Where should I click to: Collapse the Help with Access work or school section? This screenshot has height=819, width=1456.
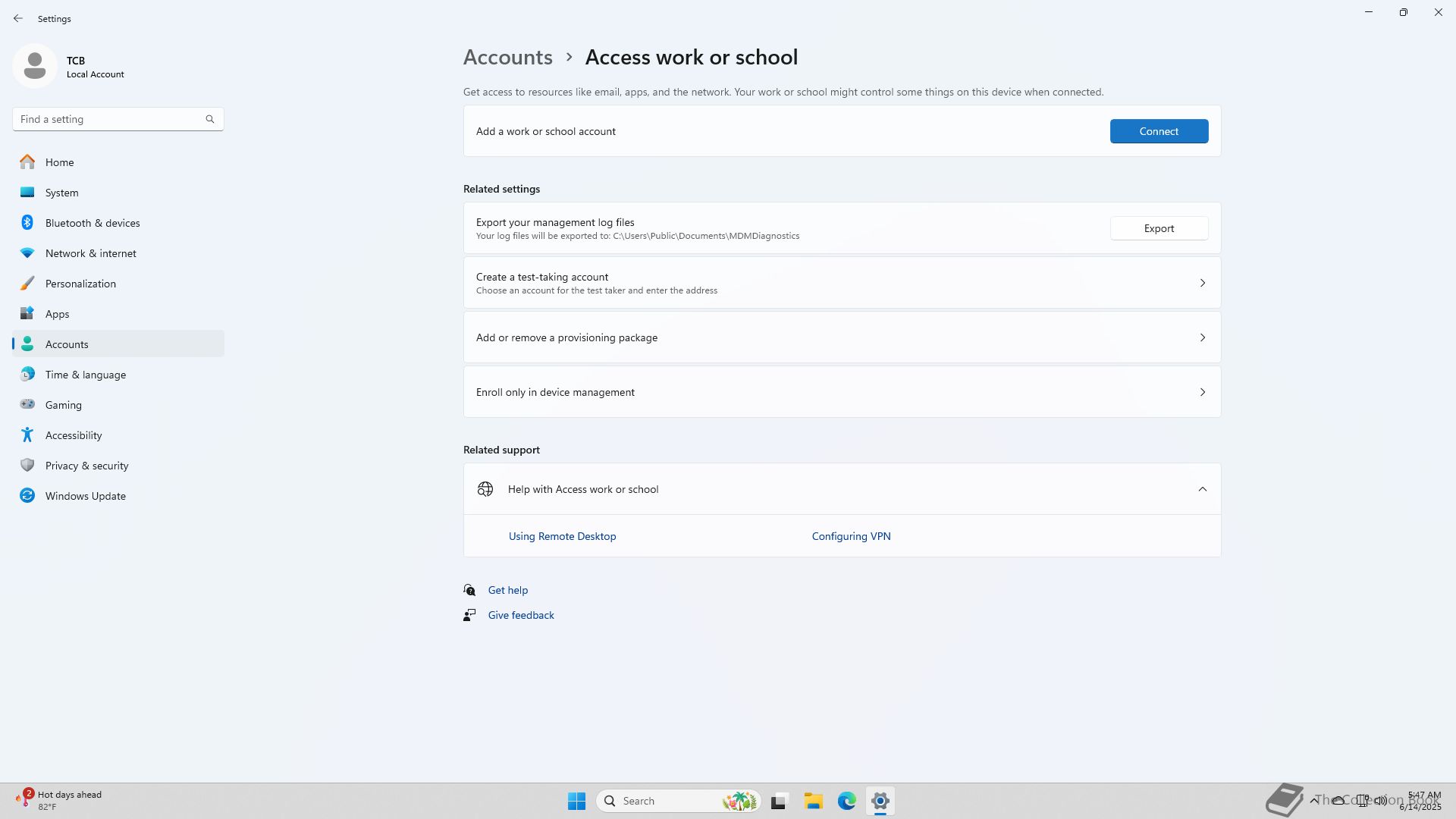1202,489
